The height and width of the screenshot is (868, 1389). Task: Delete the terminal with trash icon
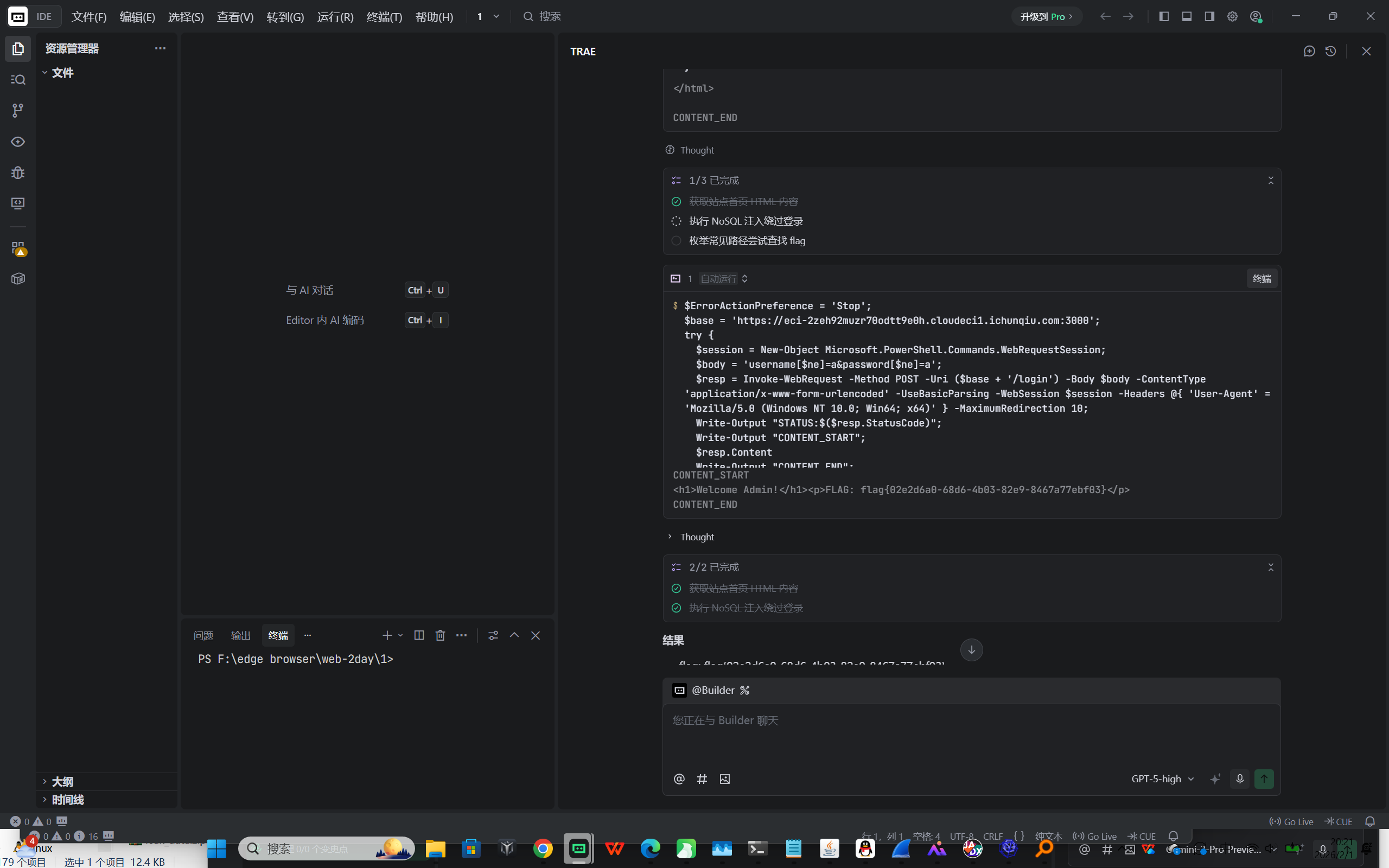440,635
